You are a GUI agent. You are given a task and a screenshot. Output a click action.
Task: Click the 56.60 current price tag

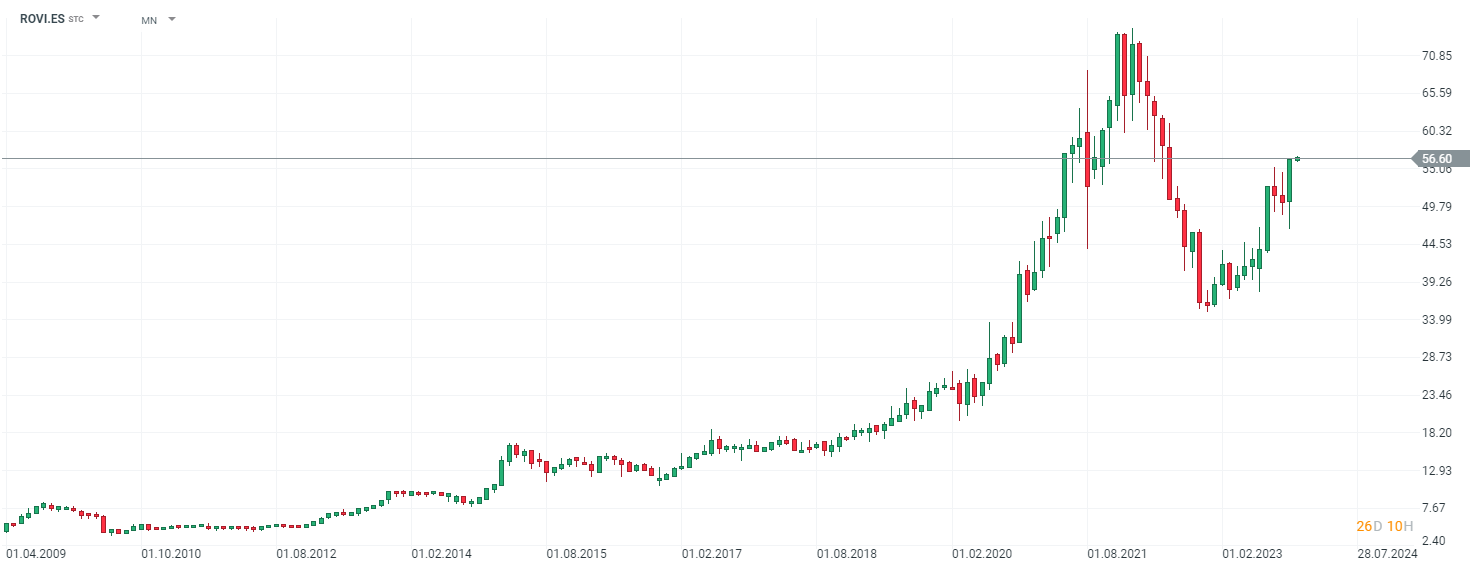click(1438, 158)
